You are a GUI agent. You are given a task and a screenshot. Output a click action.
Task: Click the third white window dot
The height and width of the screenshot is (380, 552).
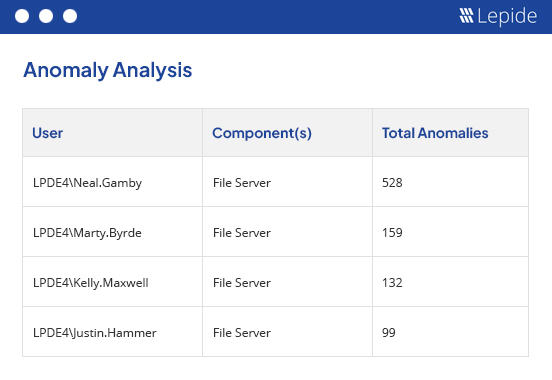point(70,16)
